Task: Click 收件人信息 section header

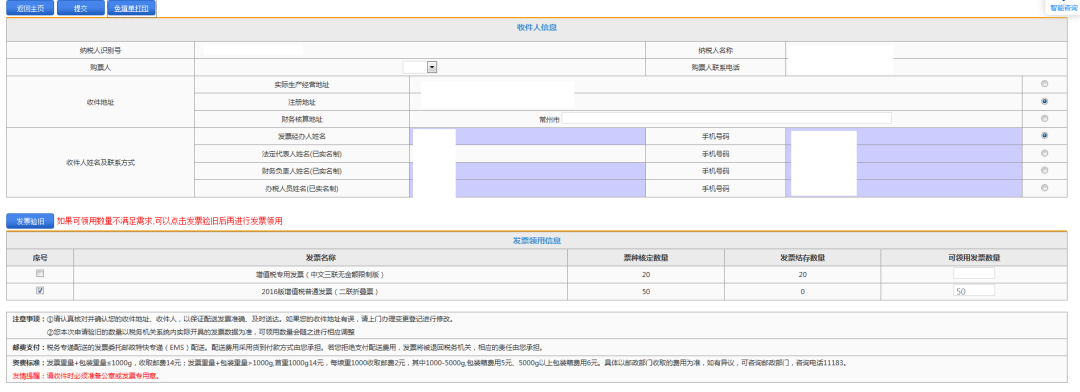Action: (537, 28)
